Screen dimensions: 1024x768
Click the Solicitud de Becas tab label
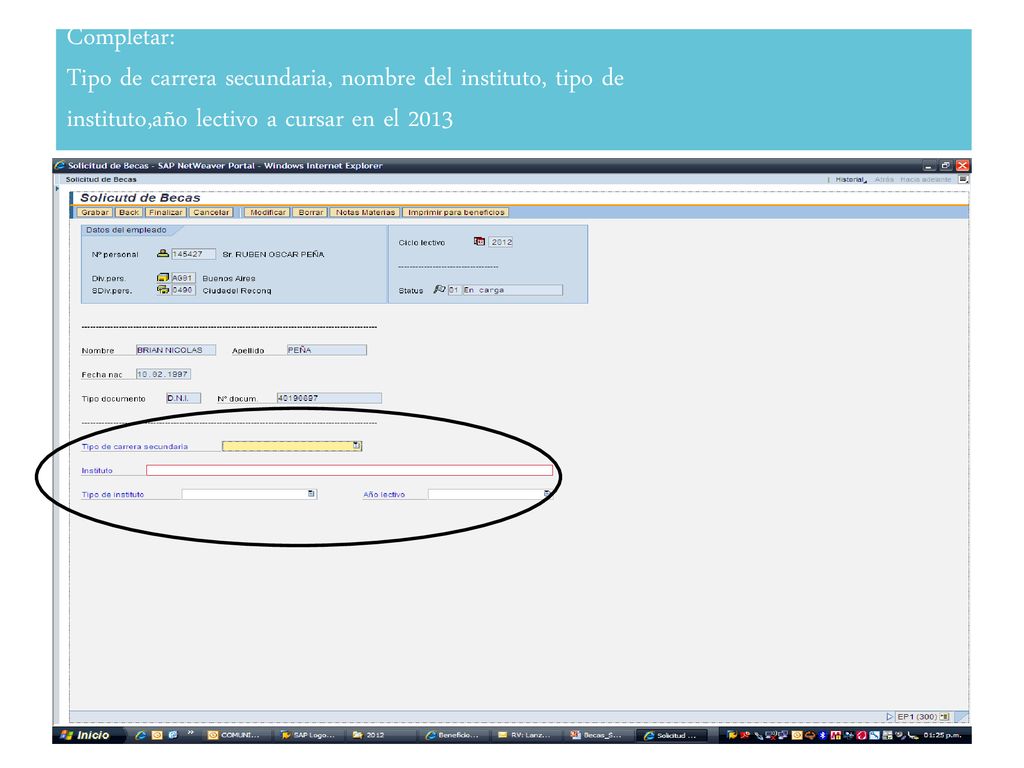[x=101, y=180]
